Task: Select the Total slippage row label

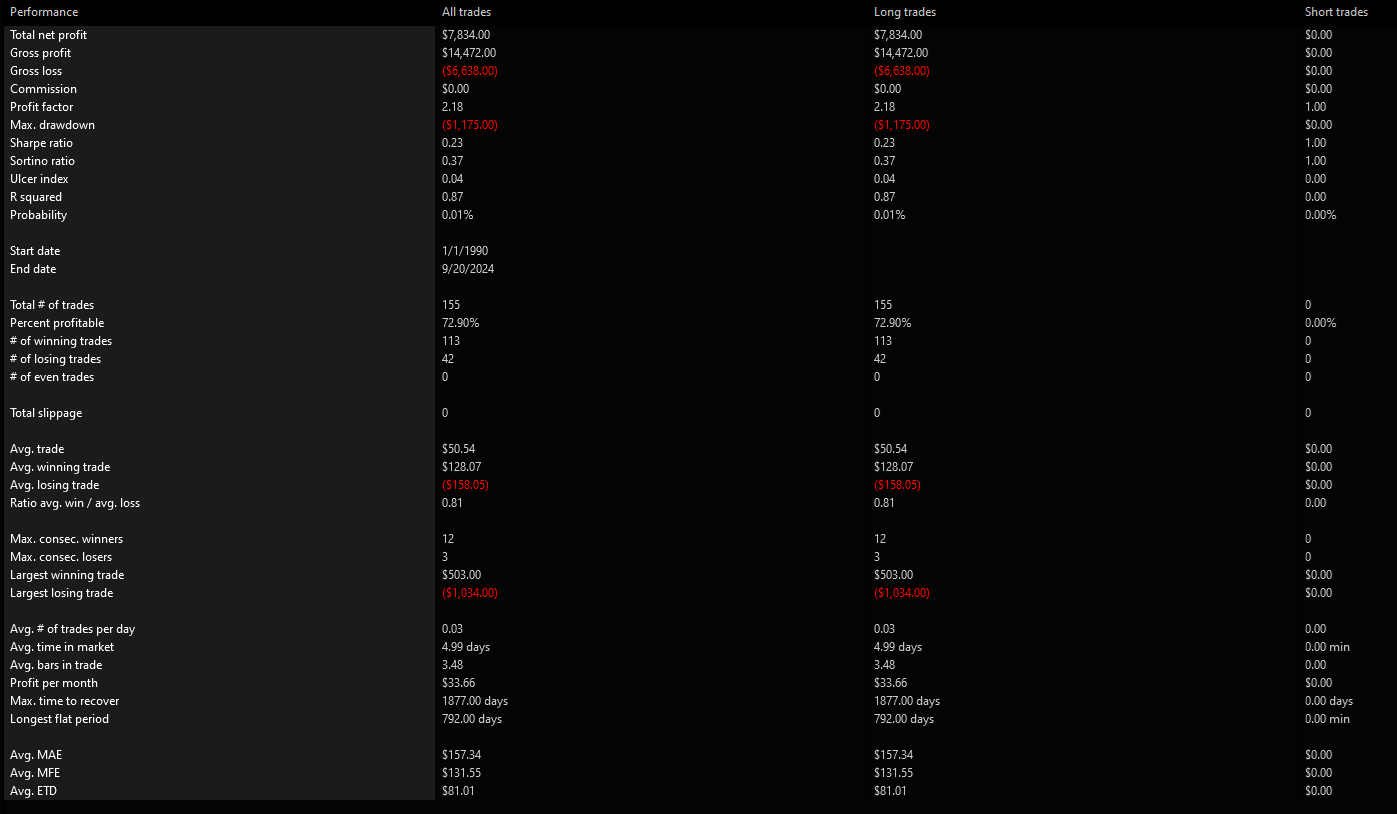Action: point(46,413)
